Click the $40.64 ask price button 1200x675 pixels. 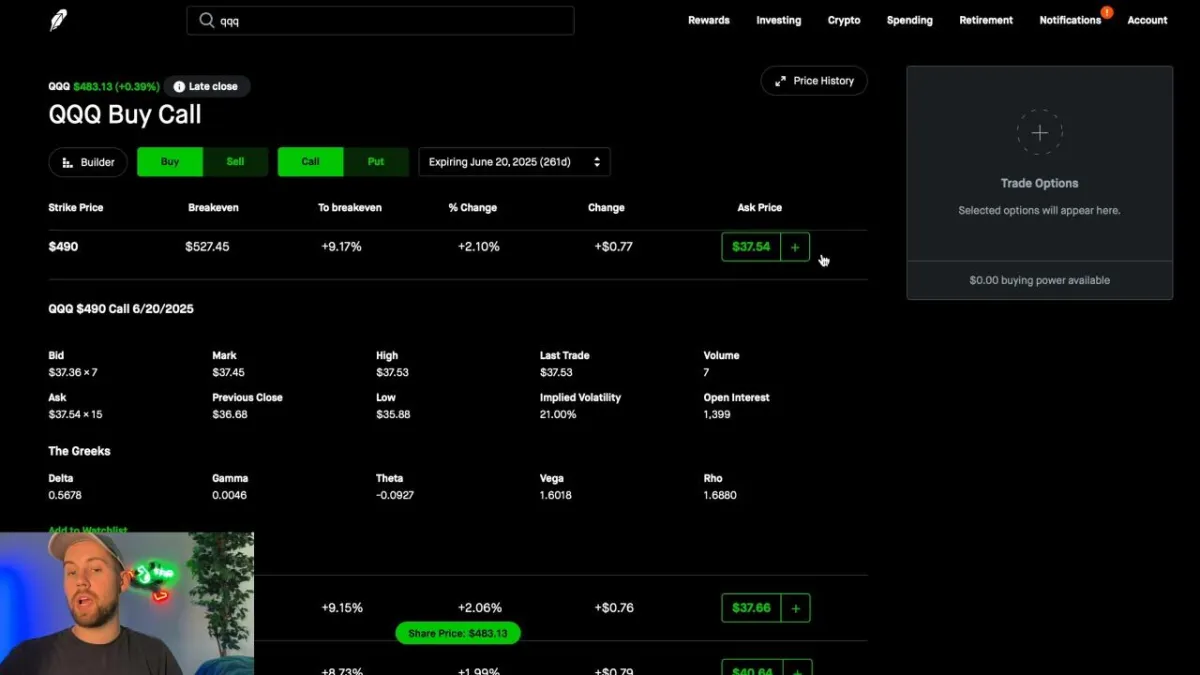pos(751,668)
